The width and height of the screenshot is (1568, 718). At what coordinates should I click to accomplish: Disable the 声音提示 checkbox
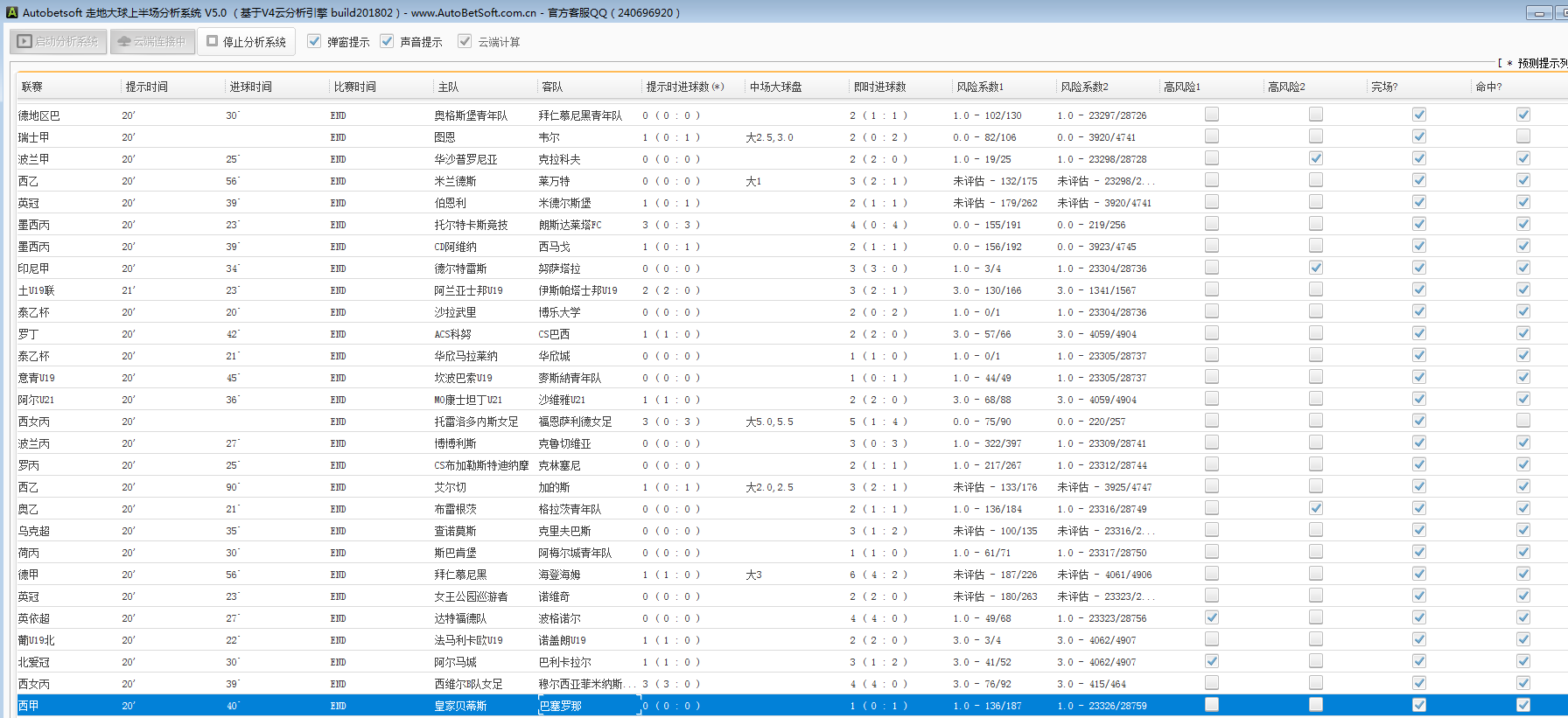tap(387, 41)
